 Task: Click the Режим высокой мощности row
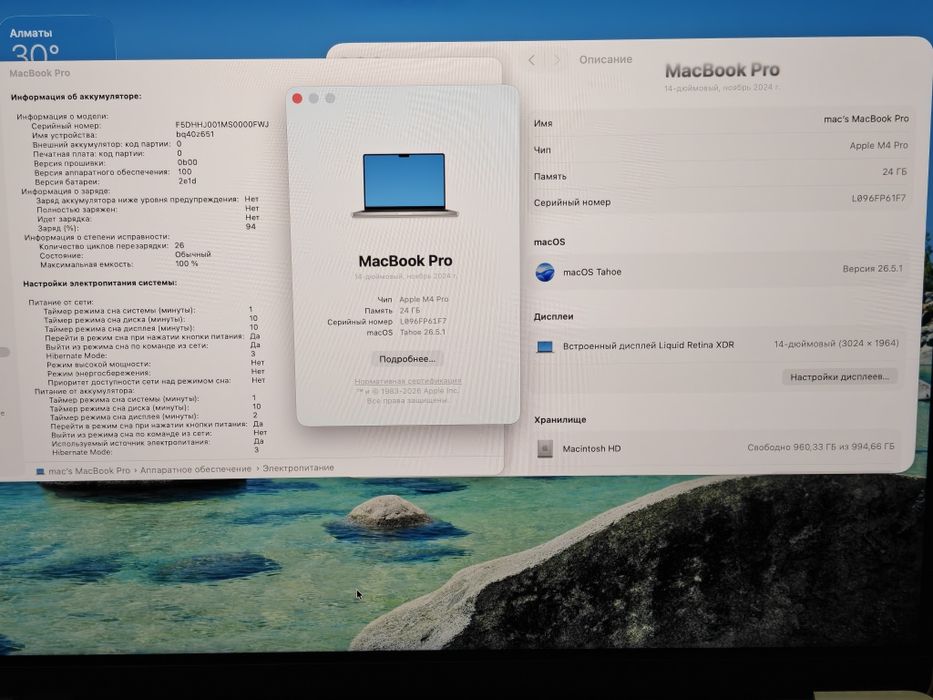[155, 364]
